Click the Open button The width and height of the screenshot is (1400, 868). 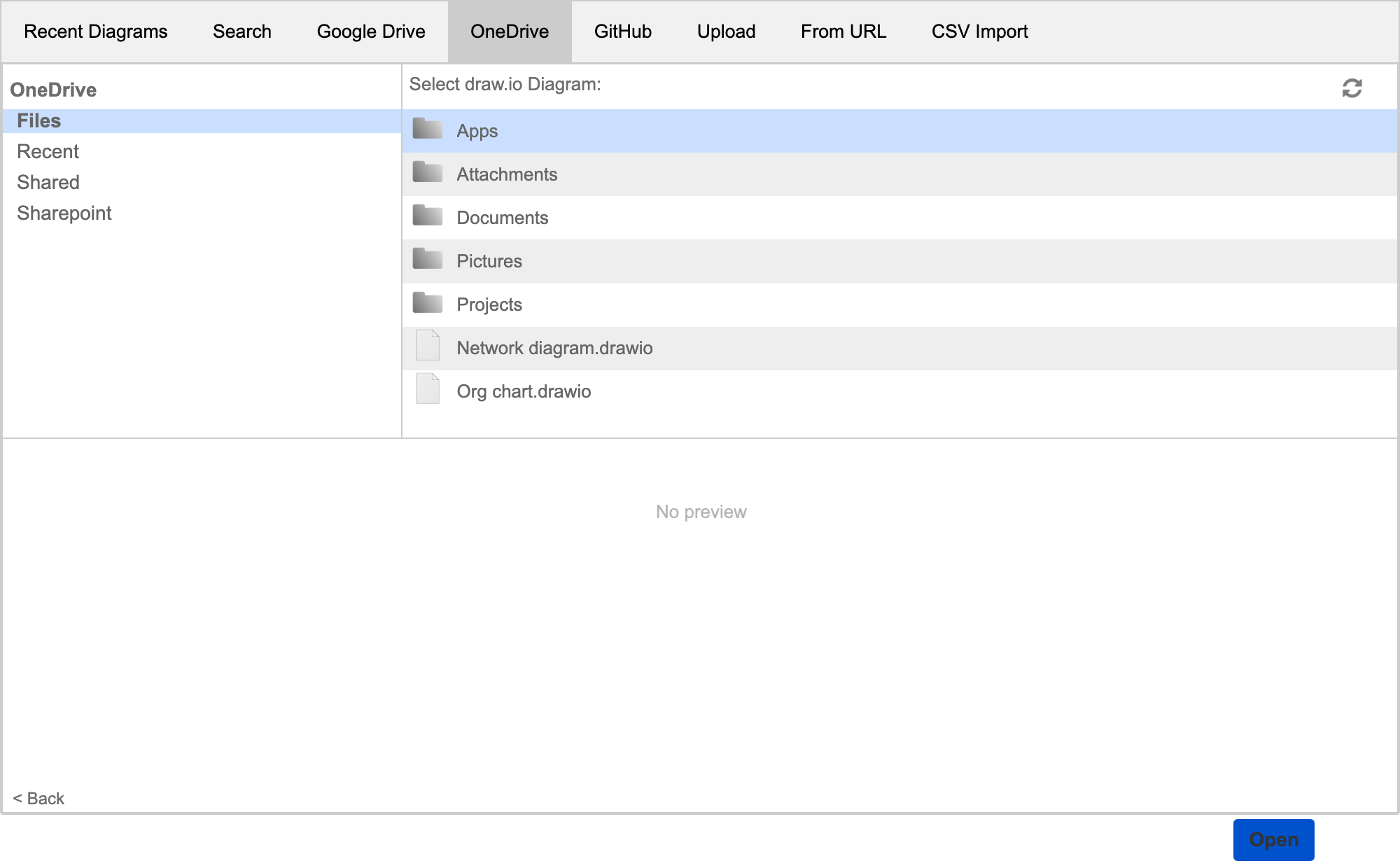pyautogui.click(x=1274, y=840)
